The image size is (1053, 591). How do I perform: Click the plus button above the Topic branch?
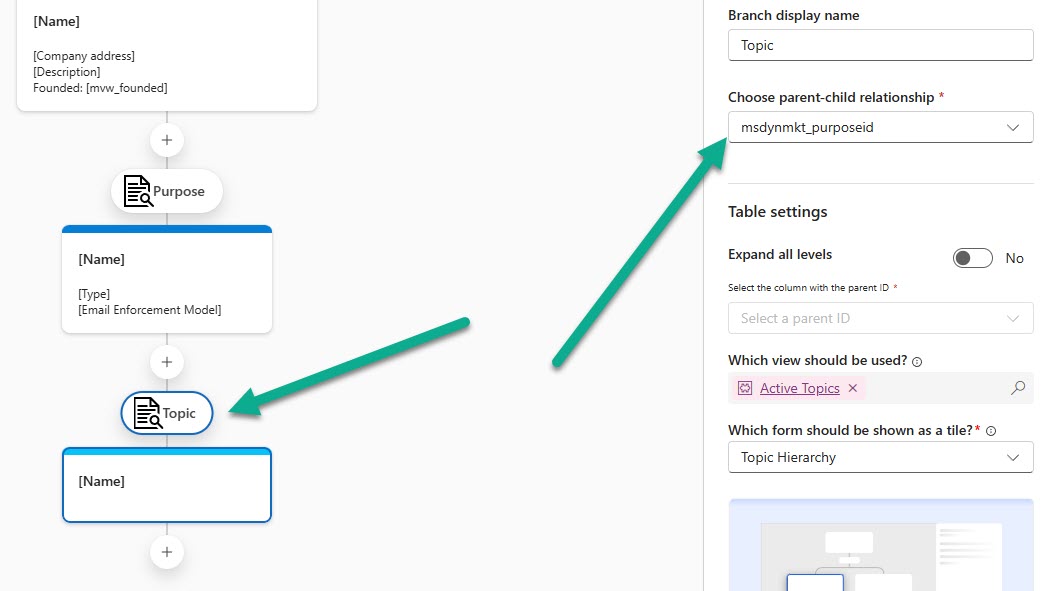[x=167, y=362]
